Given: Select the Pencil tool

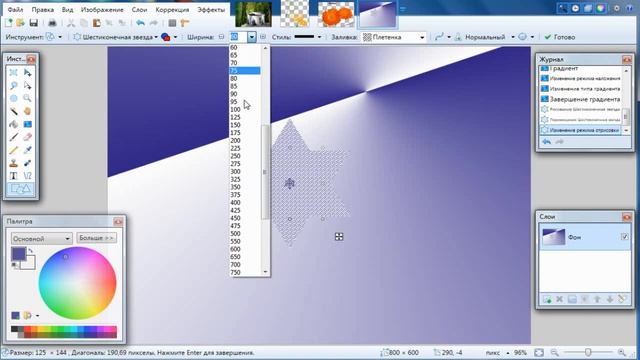Looking at the screenshot, I should click(x=14, y=150).
